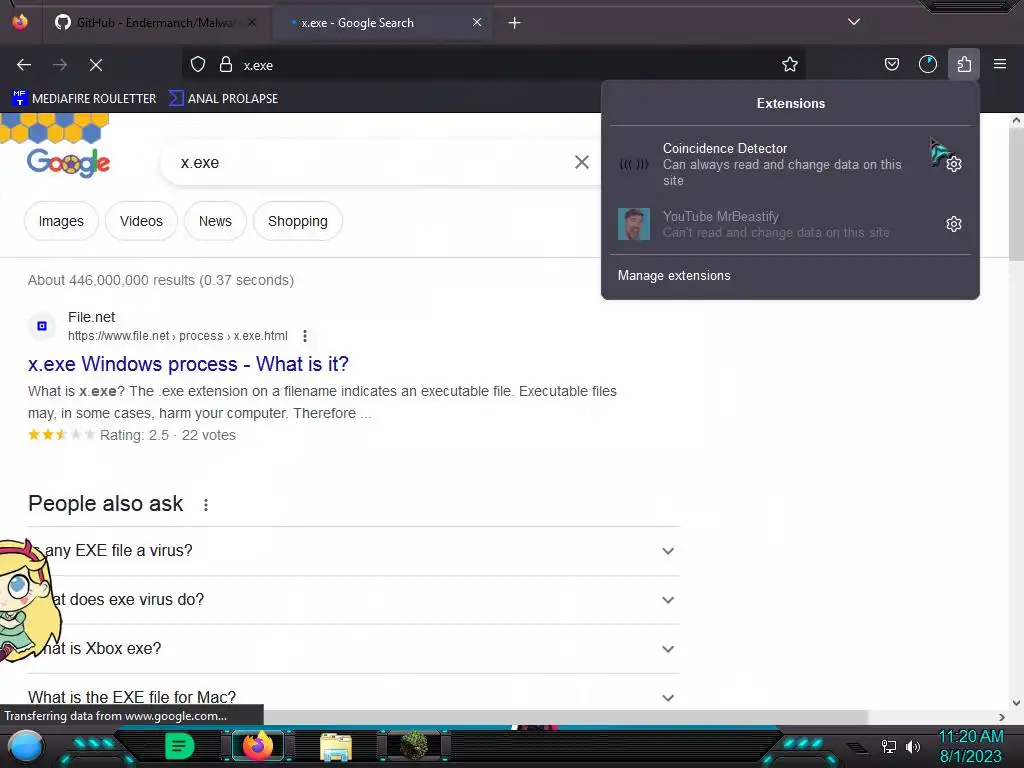Open People also ask options dots
Screen dimensions: 1024x768
206,505
